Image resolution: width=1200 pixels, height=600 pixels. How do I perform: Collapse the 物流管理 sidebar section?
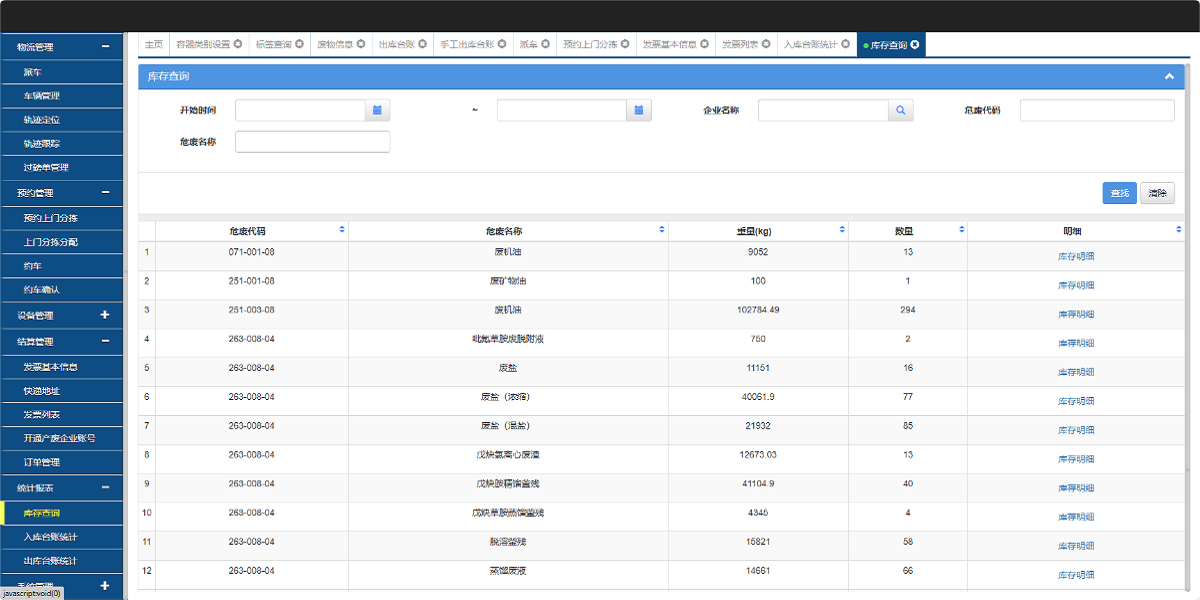[x=105, y=47]
